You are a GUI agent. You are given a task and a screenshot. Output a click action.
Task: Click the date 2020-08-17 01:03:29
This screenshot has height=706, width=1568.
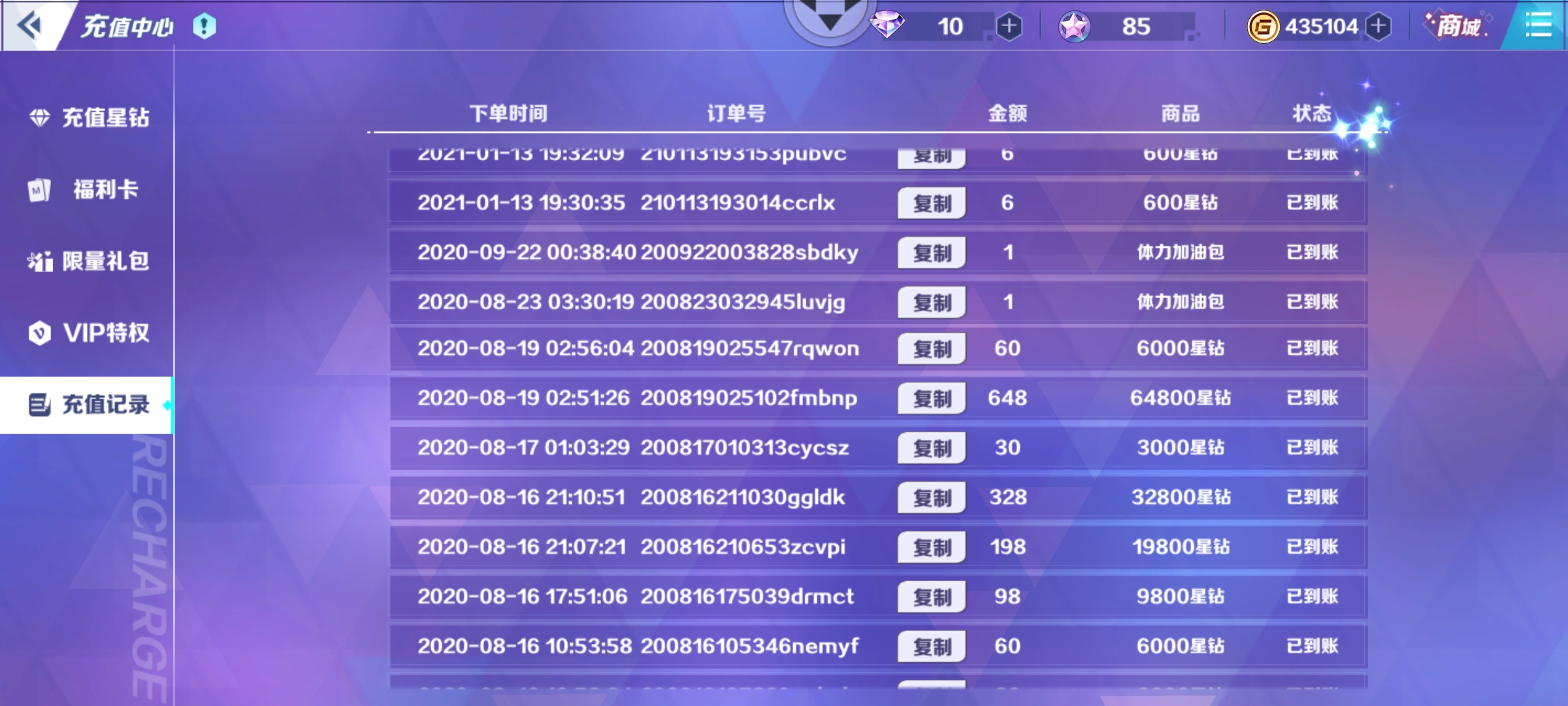click(523, 448)
